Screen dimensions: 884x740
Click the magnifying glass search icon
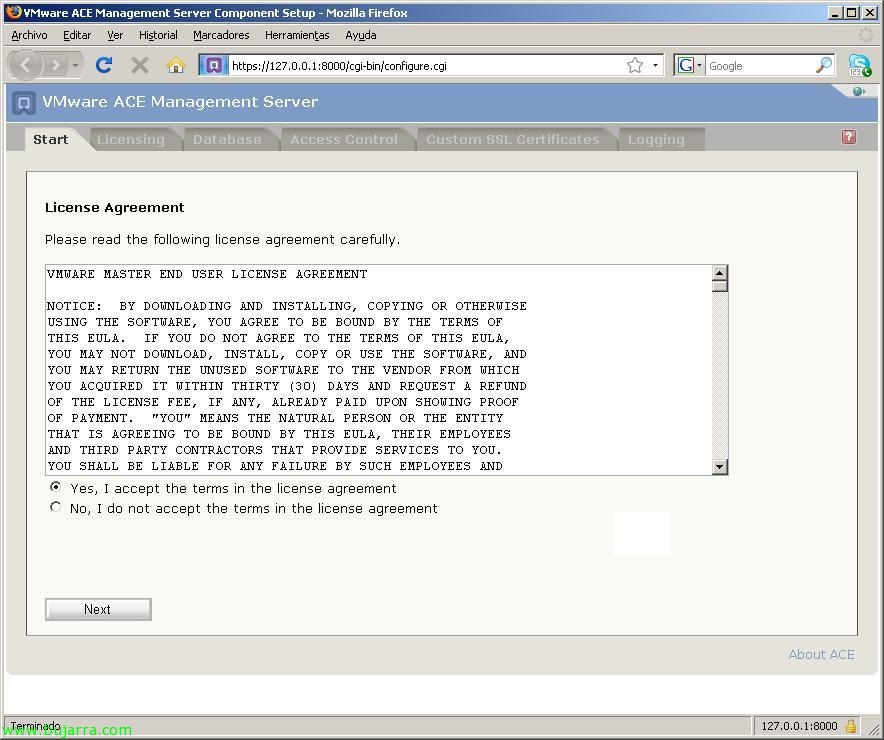point(824,65)
